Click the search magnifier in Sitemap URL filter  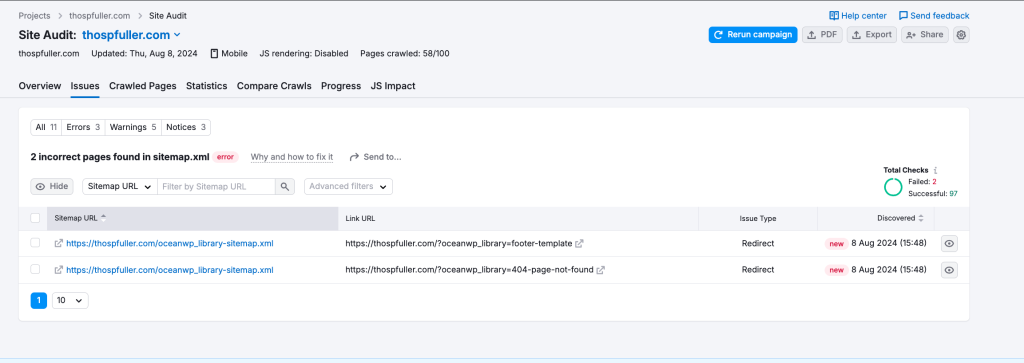[x=285, y=186]
